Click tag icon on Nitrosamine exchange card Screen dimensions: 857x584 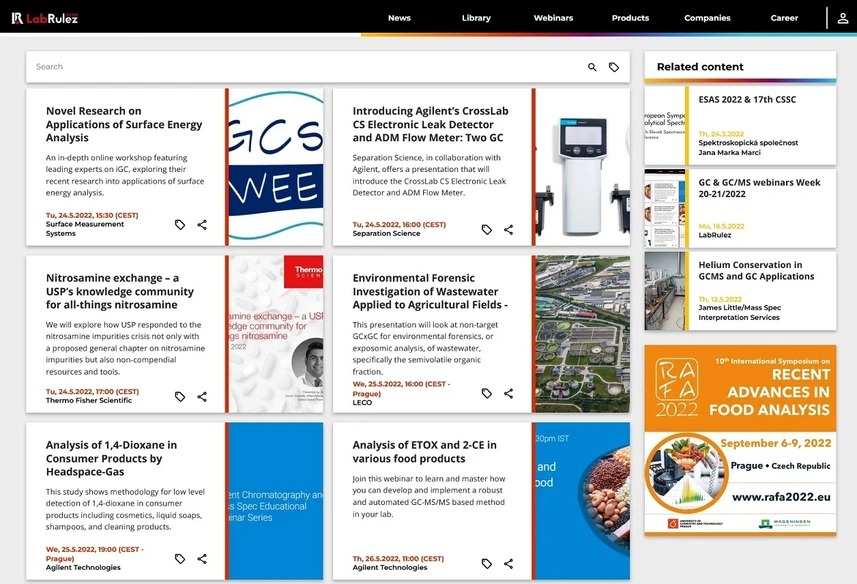tap(180, 397)
